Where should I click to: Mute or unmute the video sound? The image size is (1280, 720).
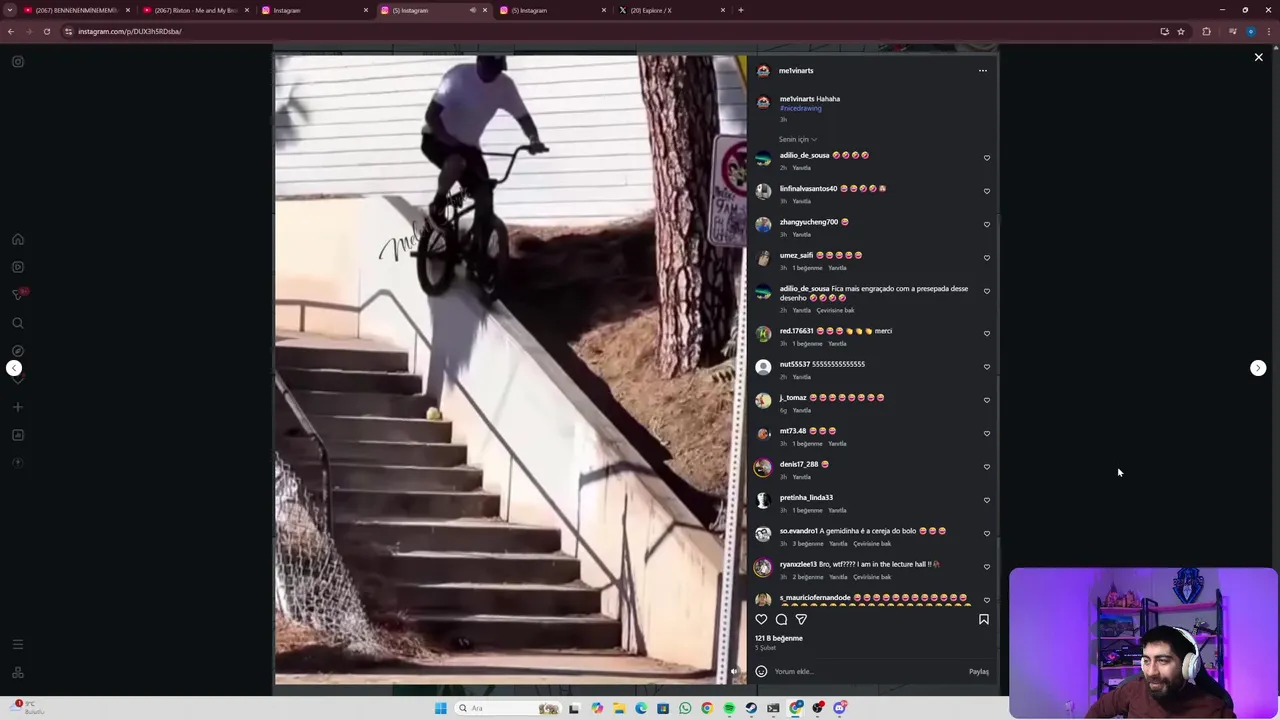pos(734,672)
